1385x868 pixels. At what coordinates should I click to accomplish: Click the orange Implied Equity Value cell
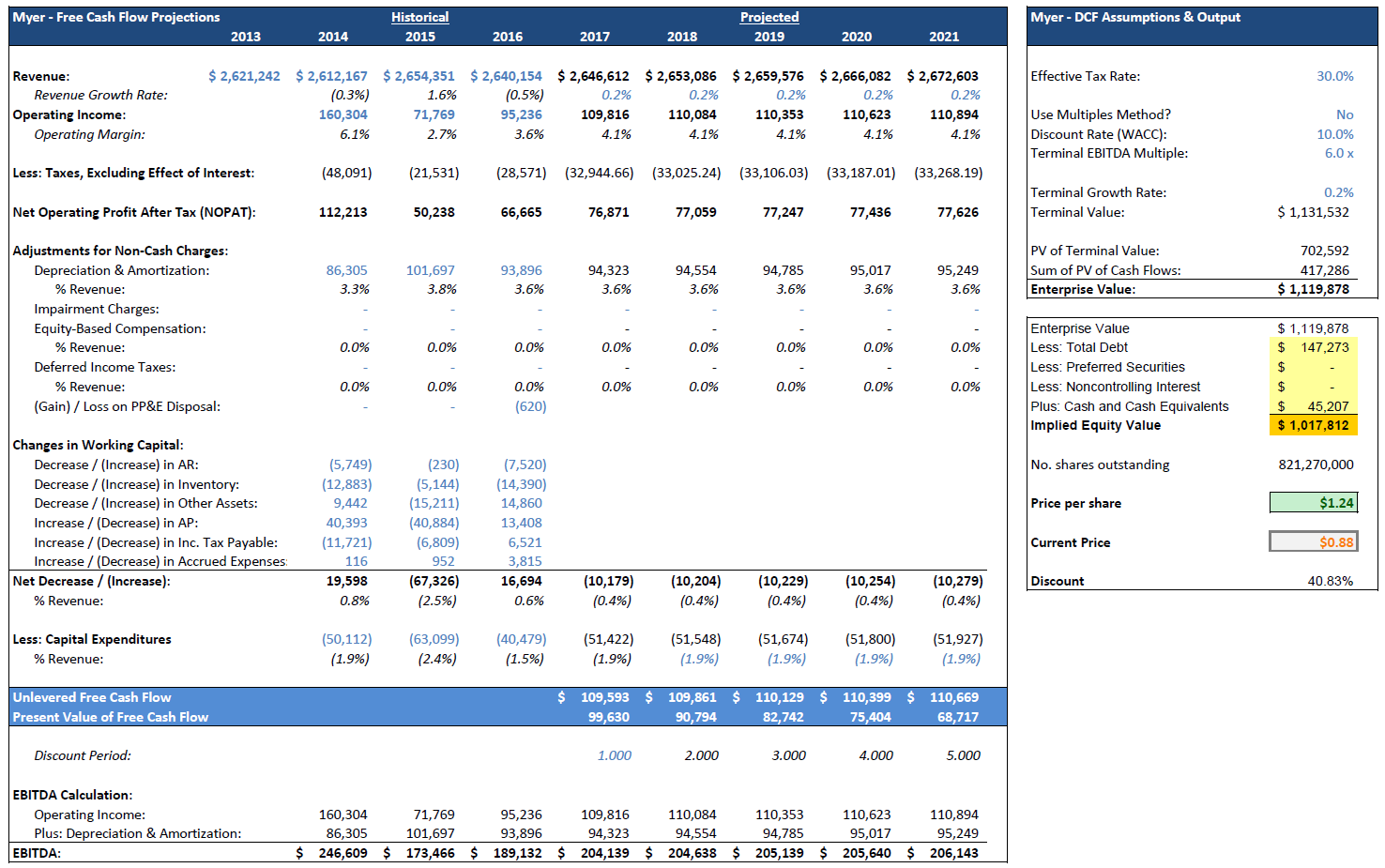[1313, 425]
